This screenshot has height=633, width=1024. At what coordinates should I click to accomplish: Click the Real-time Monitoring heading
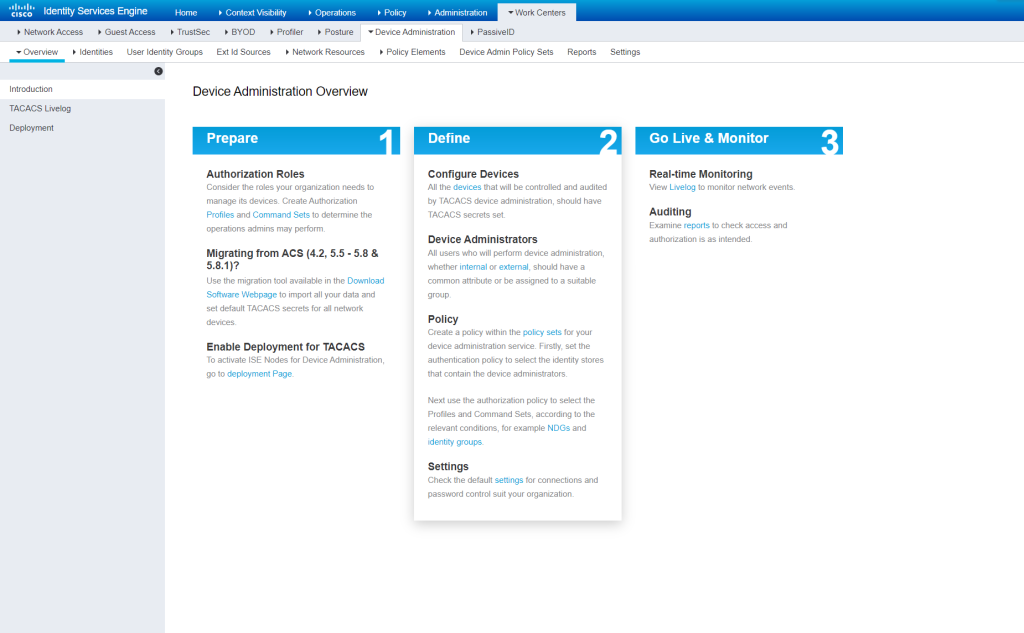pos(701,174)
